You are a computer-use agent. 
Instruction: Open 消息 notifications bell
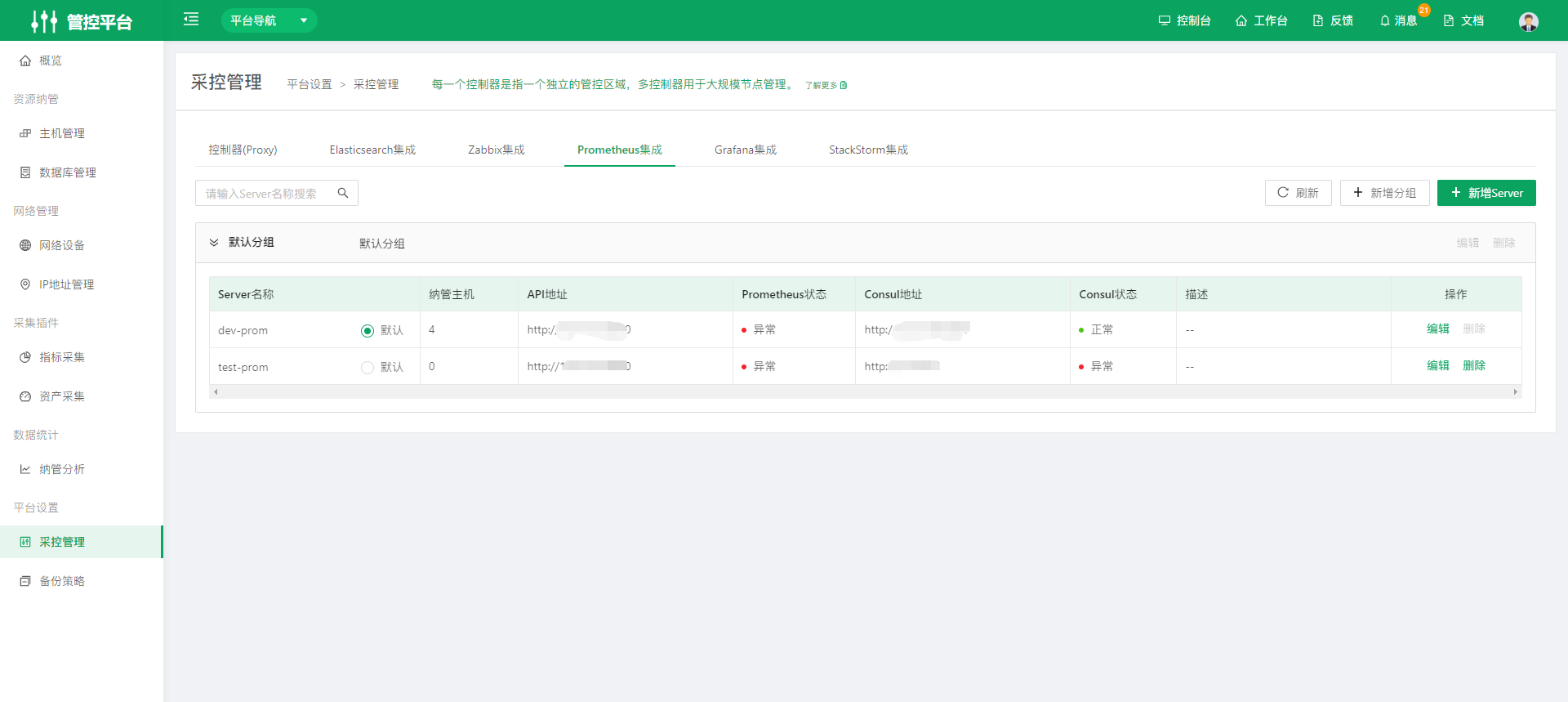point(1398,20)
